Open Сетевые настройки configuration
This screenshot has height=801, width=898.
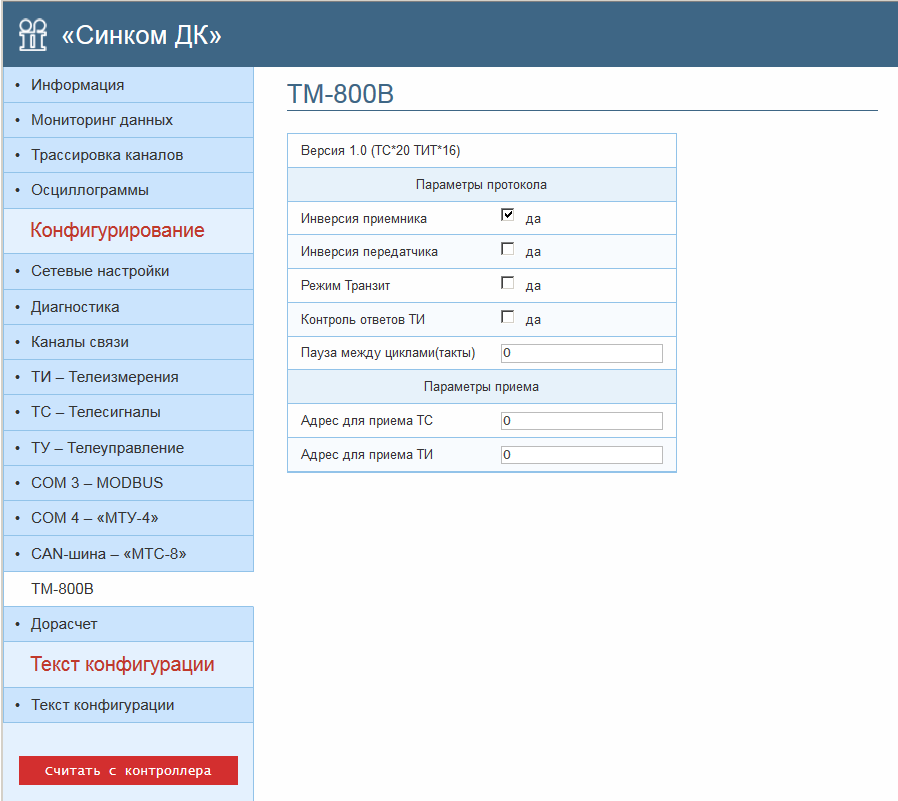click(100, 271)
